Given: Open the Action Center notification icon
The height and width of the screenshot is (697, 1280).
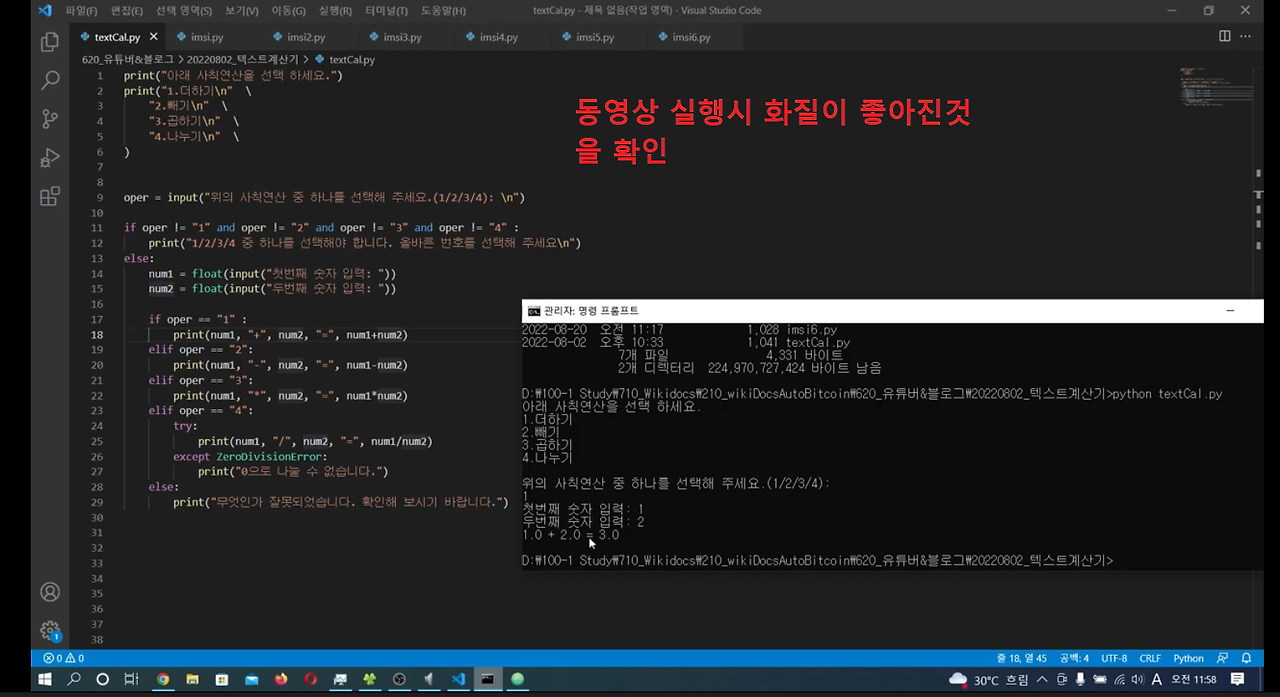Looking at the screenshot, I should tap(1238, 679).
